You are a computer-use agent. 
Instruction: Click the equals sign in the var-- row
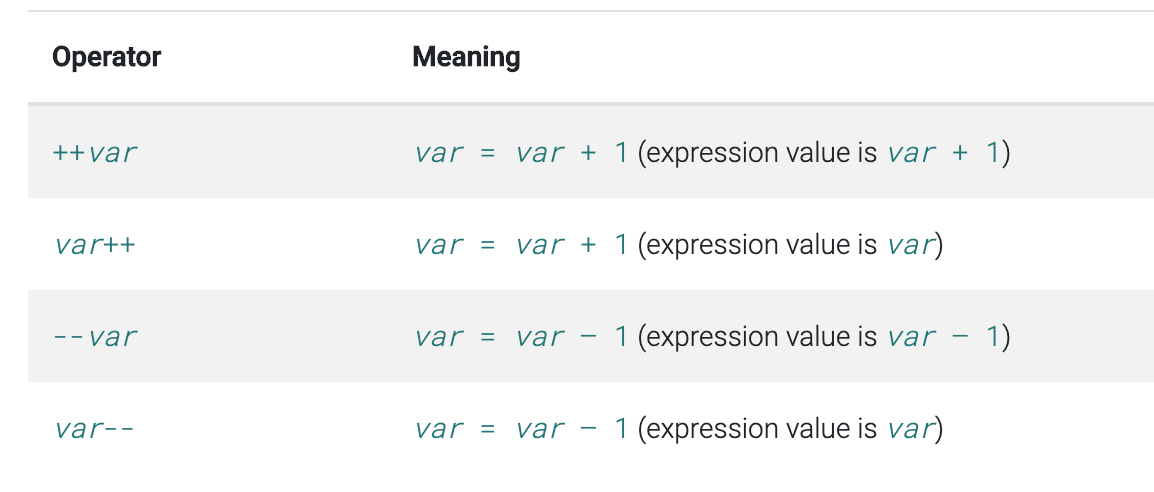click(487, 429)
